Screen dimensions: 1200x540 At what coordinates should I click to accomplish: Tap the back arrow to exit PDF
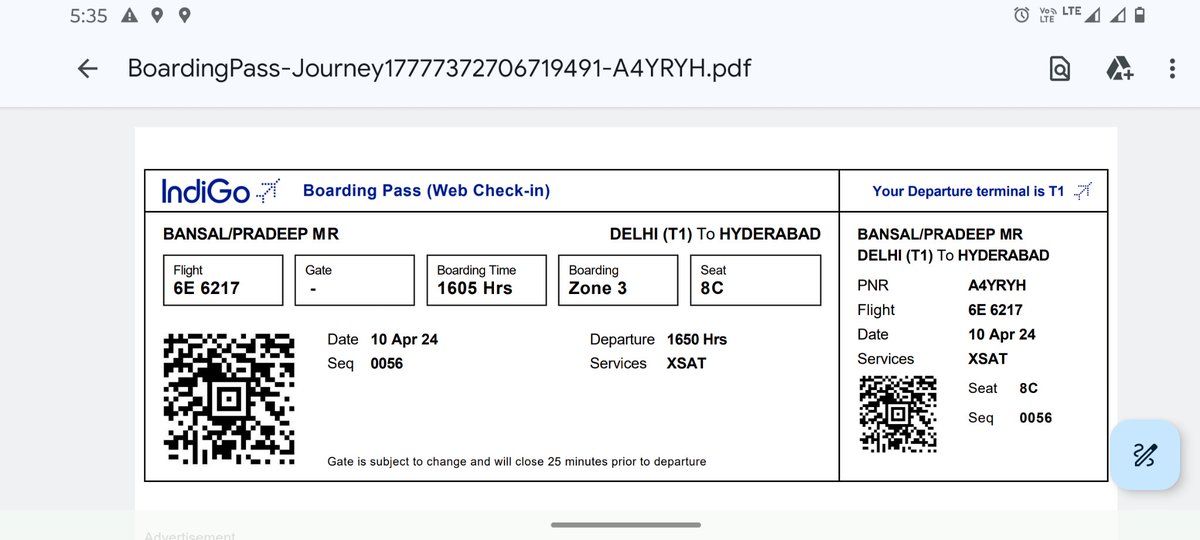87,68
